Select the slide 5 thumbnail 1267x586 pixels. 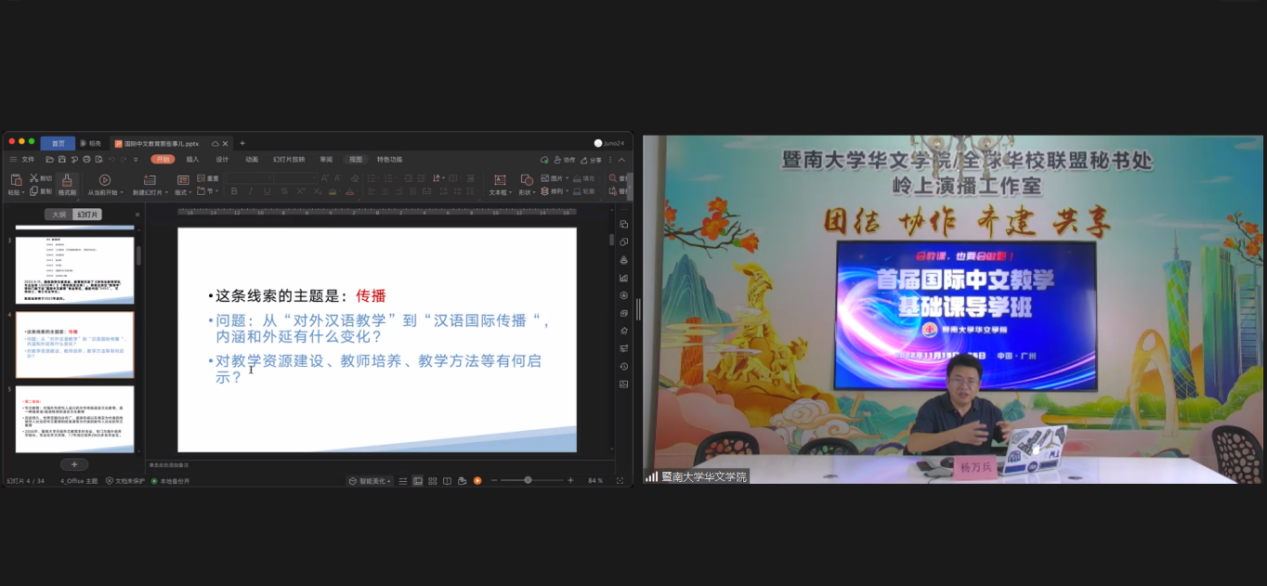[75, 419]
